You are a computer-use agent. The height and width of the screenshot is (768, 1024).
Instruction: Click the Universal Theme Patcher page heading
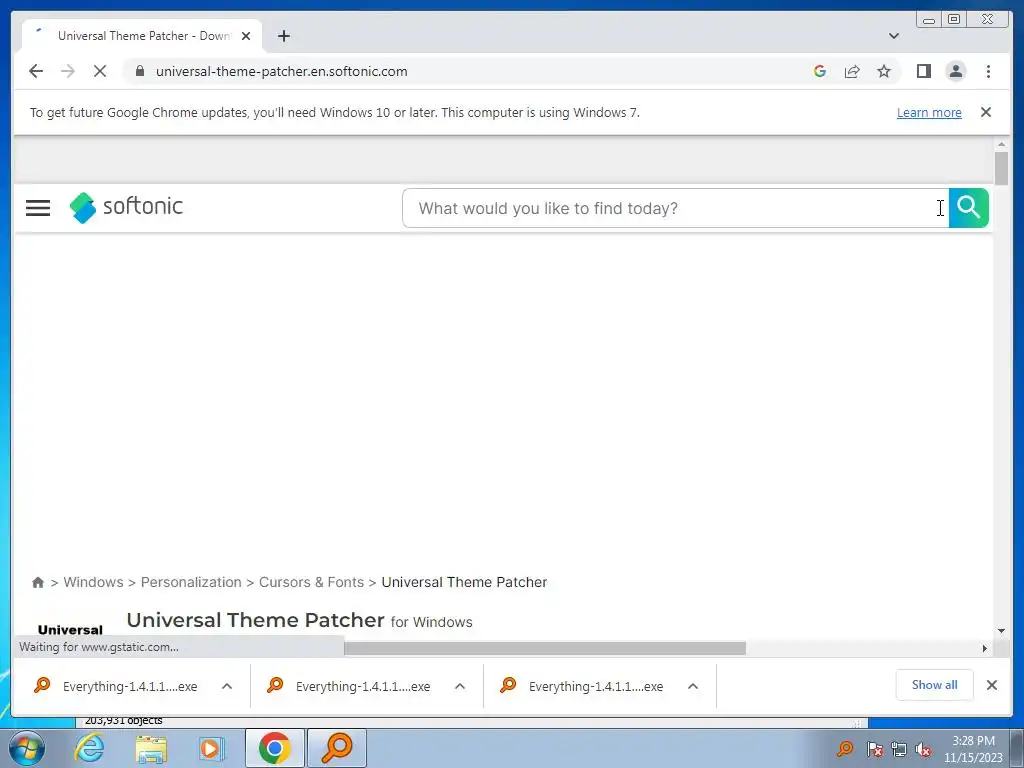click(x=255, y=620)
